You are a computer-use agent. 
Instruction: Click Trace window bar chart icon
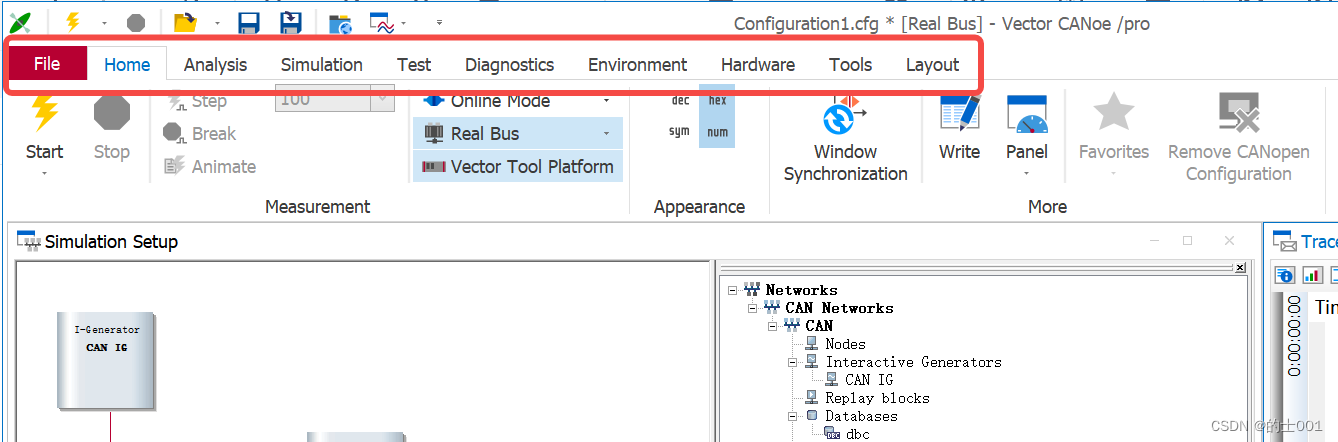pos(1312,275)
